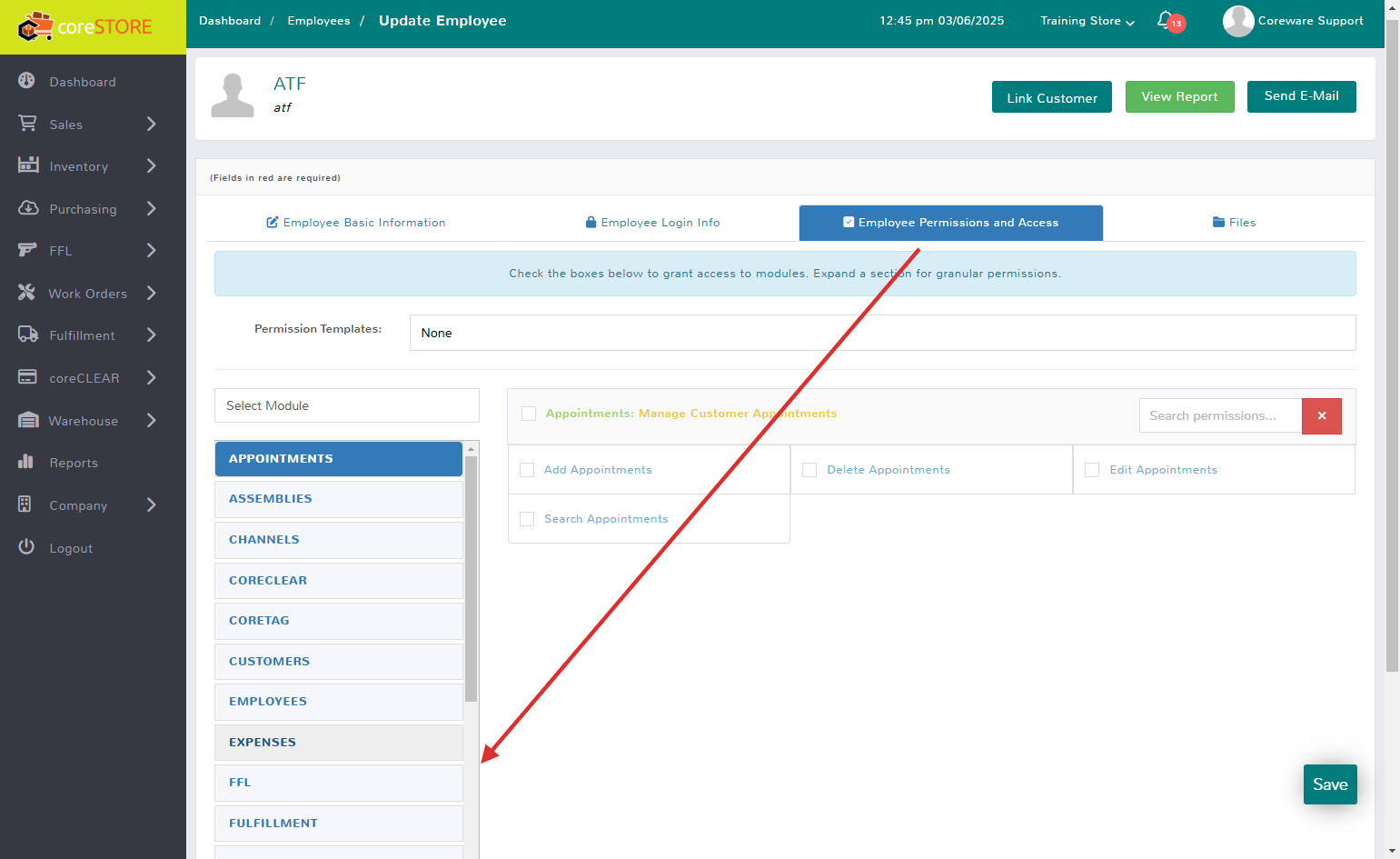
Task: Click the Company building icon
Action: 25,504
